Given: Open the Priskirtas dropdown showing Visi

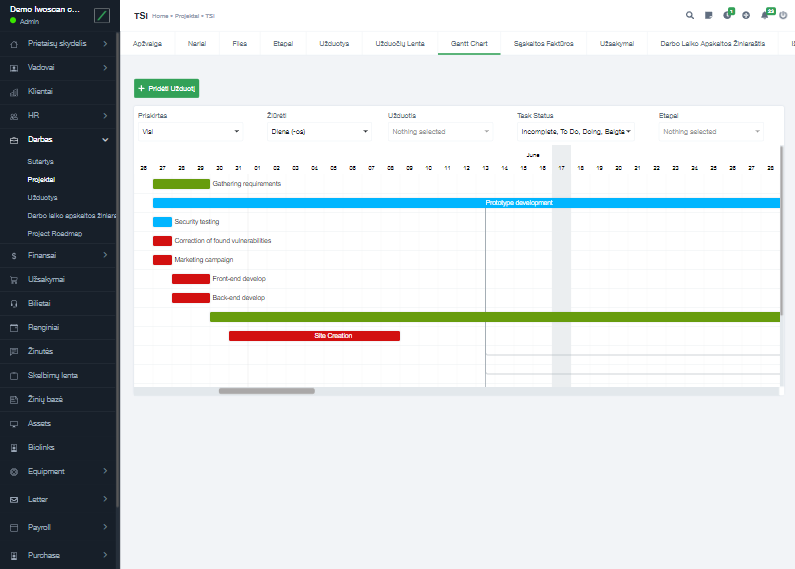Looking at the screenshot, I should tap(190, 131).
